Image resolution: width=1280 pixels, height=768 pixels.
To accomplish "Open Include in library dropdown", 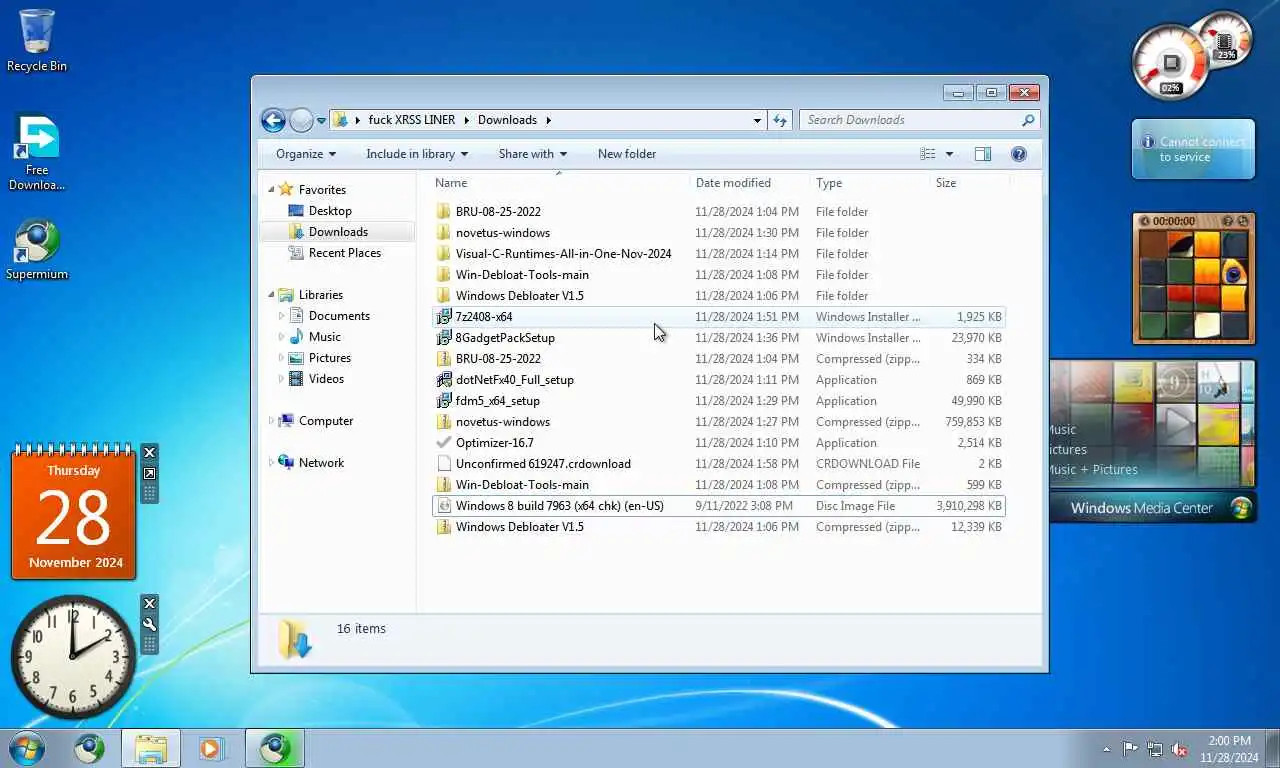I will tap(418, 154).
